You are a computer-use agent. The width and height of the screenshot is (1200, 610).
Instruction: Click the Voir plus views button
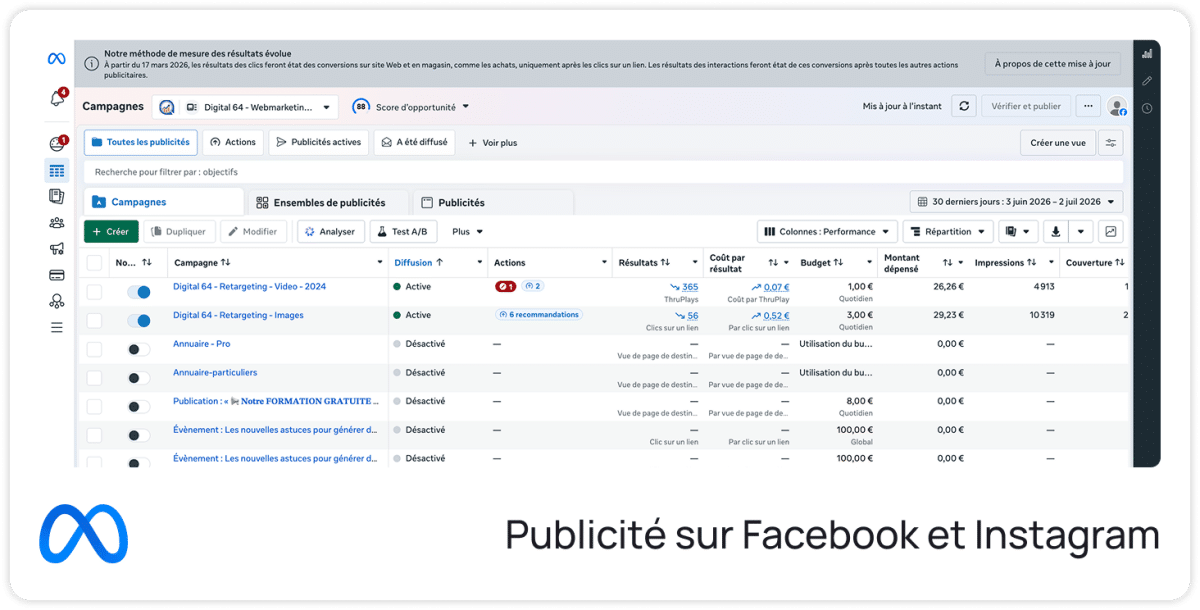pos(492,142)
